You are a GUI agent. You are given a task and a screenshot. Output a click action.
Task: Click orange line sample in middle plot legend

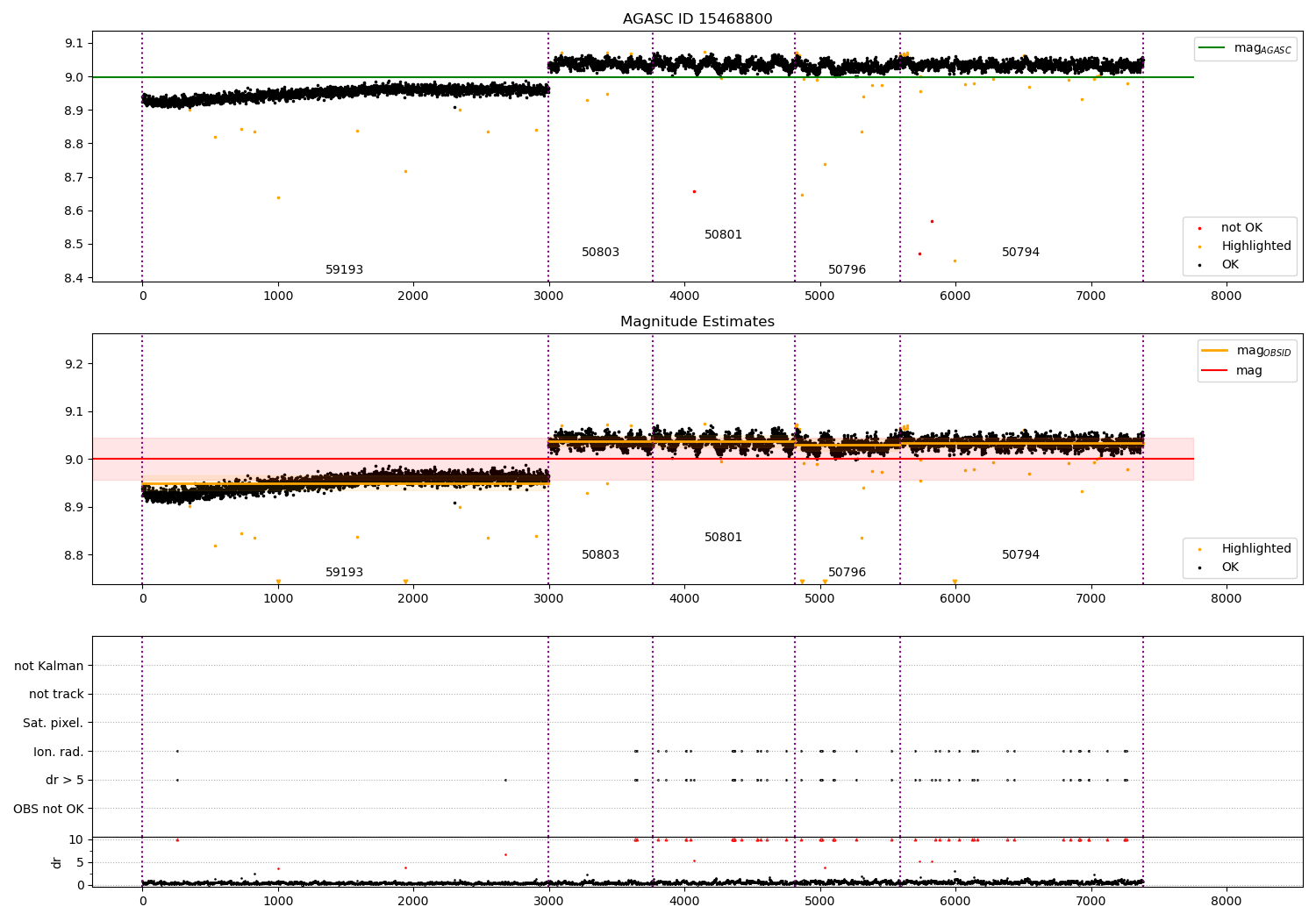click(1214, 351)
